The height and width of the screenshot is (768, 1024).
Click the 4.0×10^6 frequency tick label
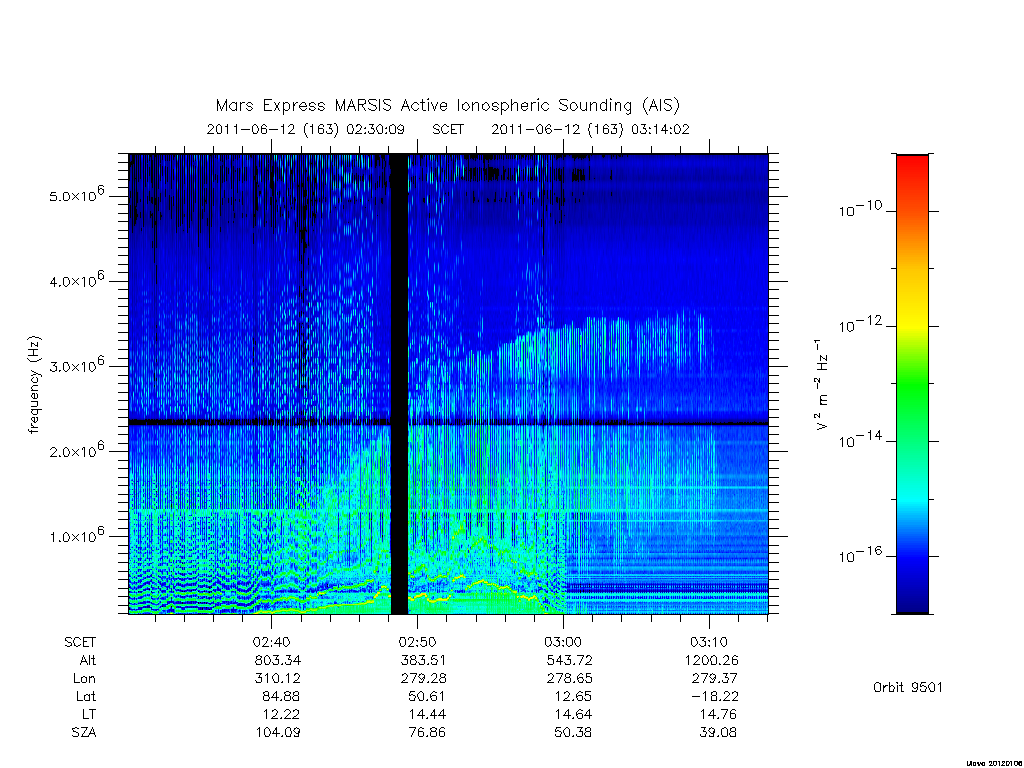(x=76, y=280)
